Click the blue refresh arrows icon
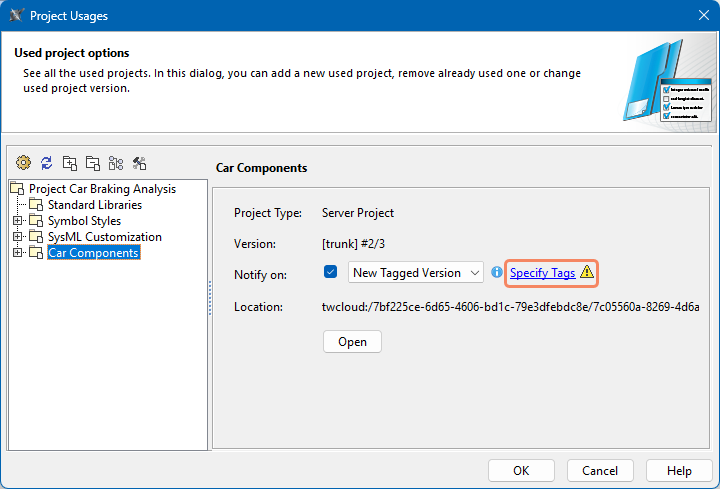Viewport: 720px width, 489px height. pyautogui.click(x=46, y=163)
